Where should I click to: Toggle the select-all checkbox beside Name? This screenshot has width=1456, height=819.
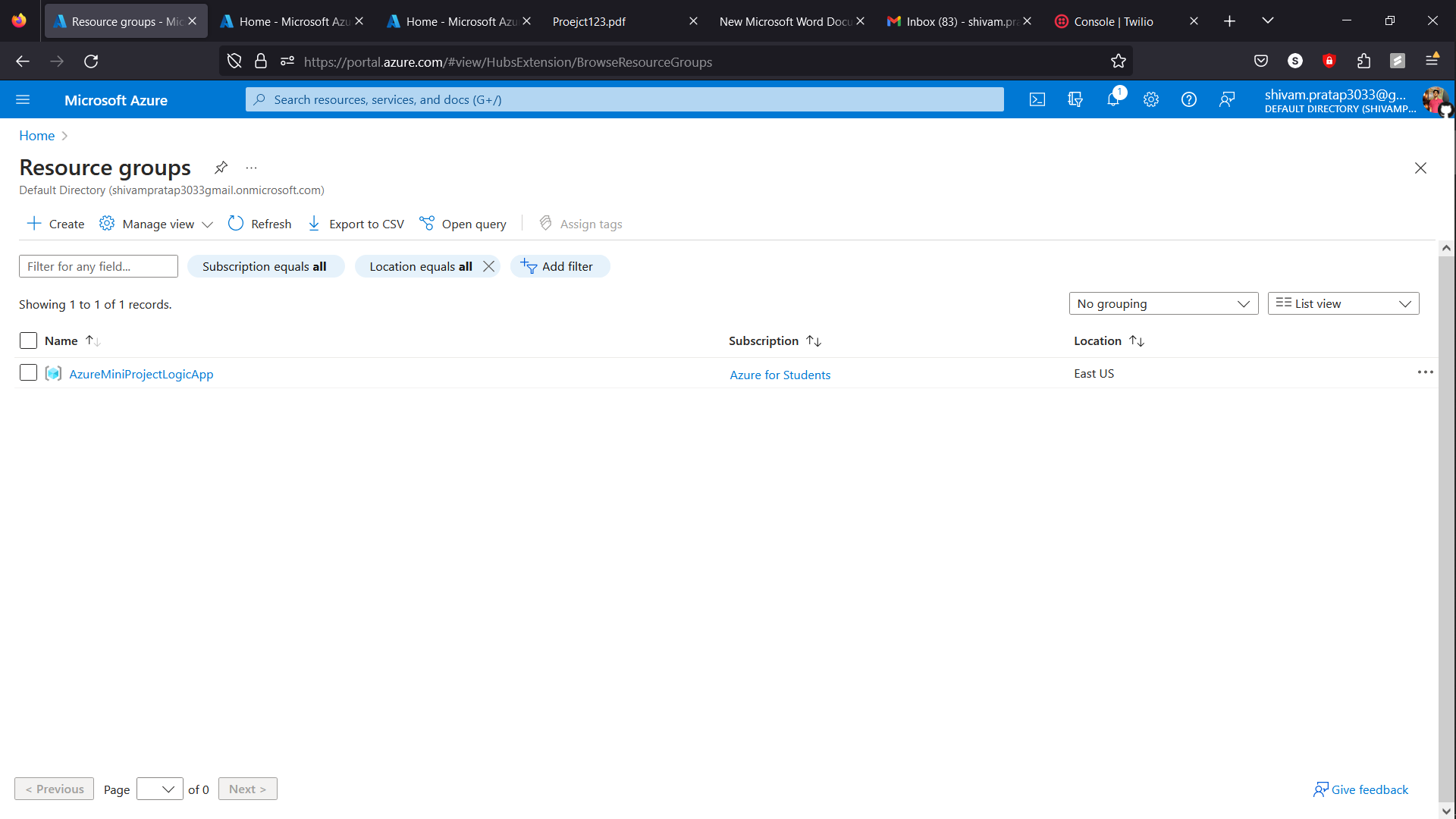28,340
